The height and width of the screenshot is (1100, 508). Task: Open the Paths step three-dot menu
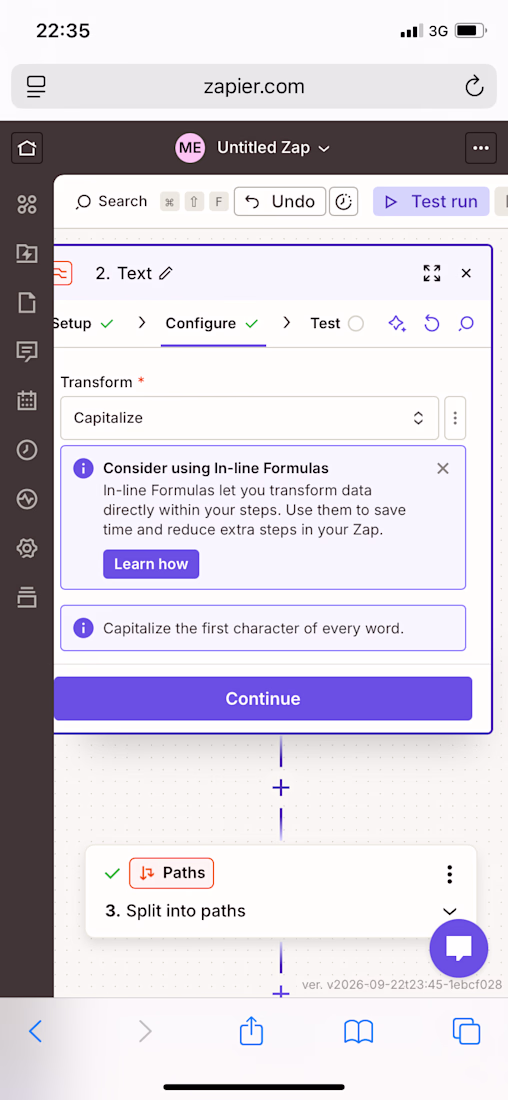click(x=450, y=874)
